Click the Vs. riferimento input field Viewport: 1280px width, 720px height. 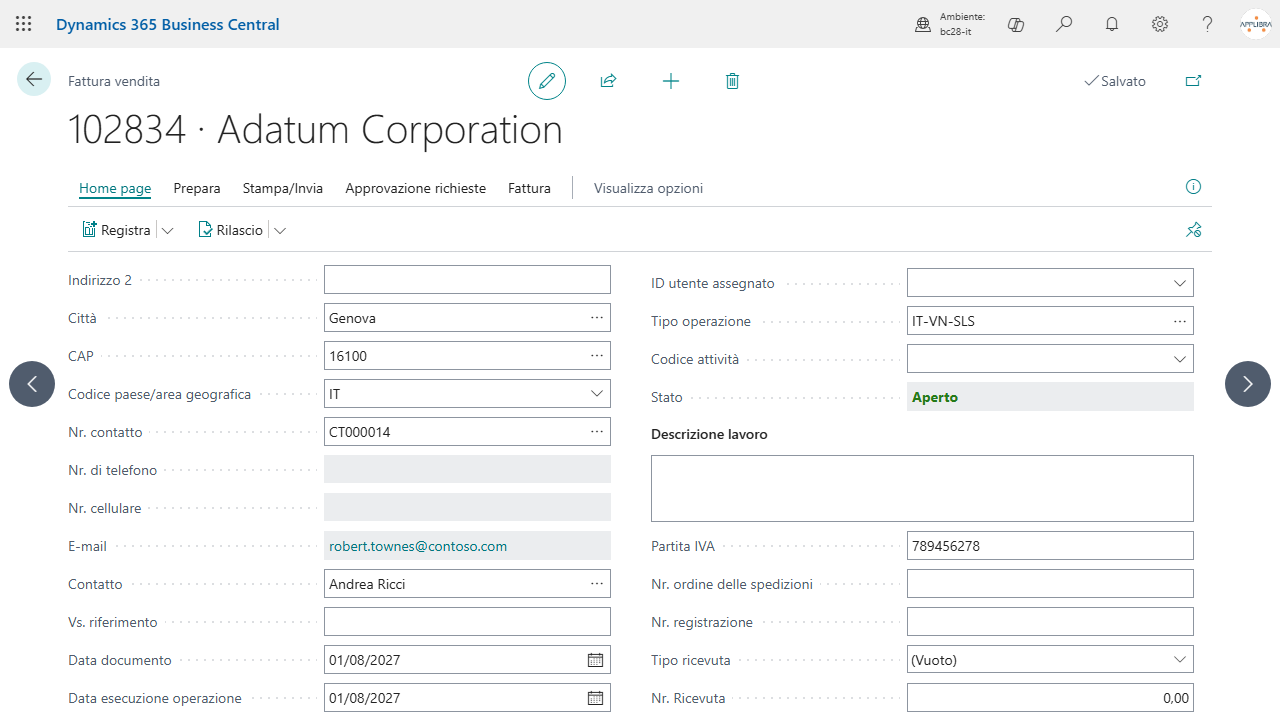[467, 622]
